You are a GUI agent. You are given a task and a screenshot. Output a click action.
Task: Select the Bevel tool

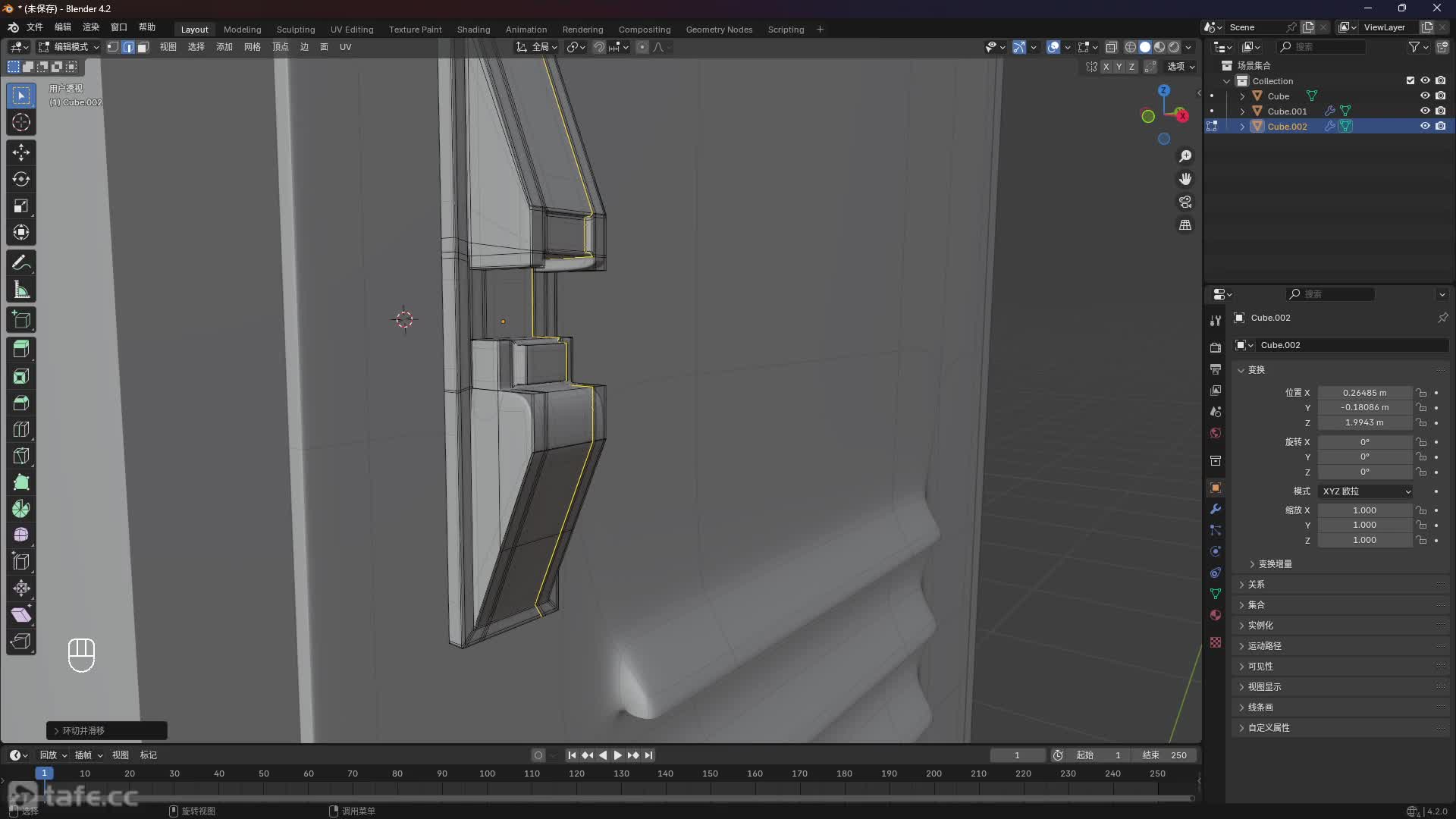coord(21,403)
